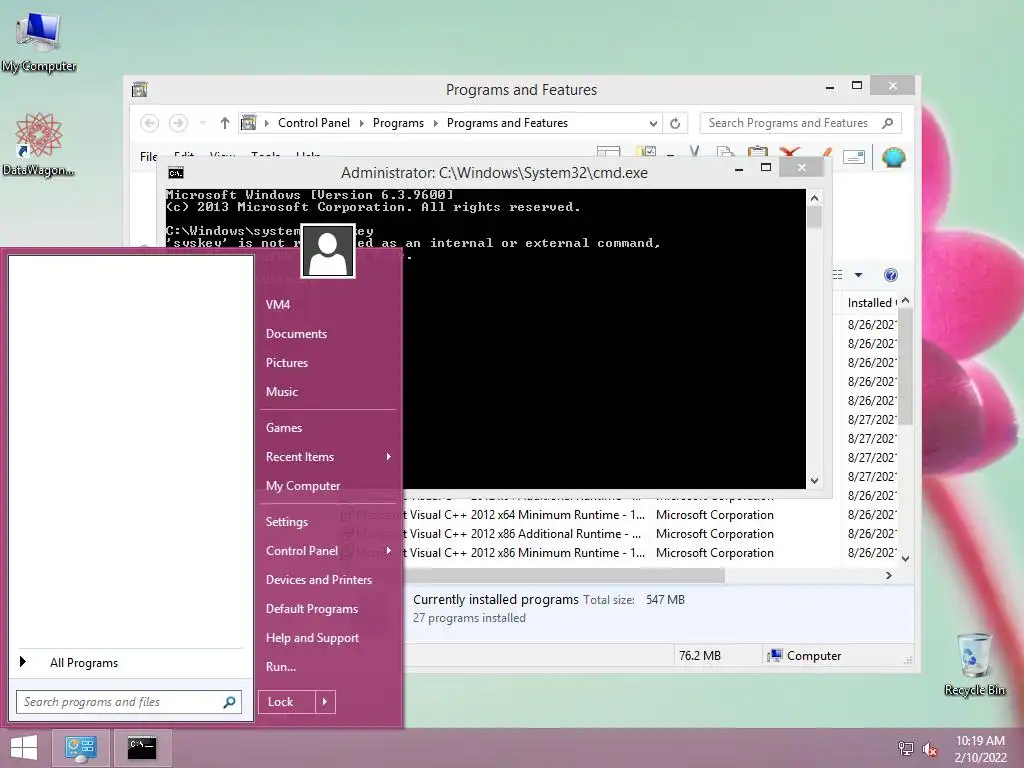Click the program list vertical scrollbar thumb
The image size is (1024, 768).
905,368
